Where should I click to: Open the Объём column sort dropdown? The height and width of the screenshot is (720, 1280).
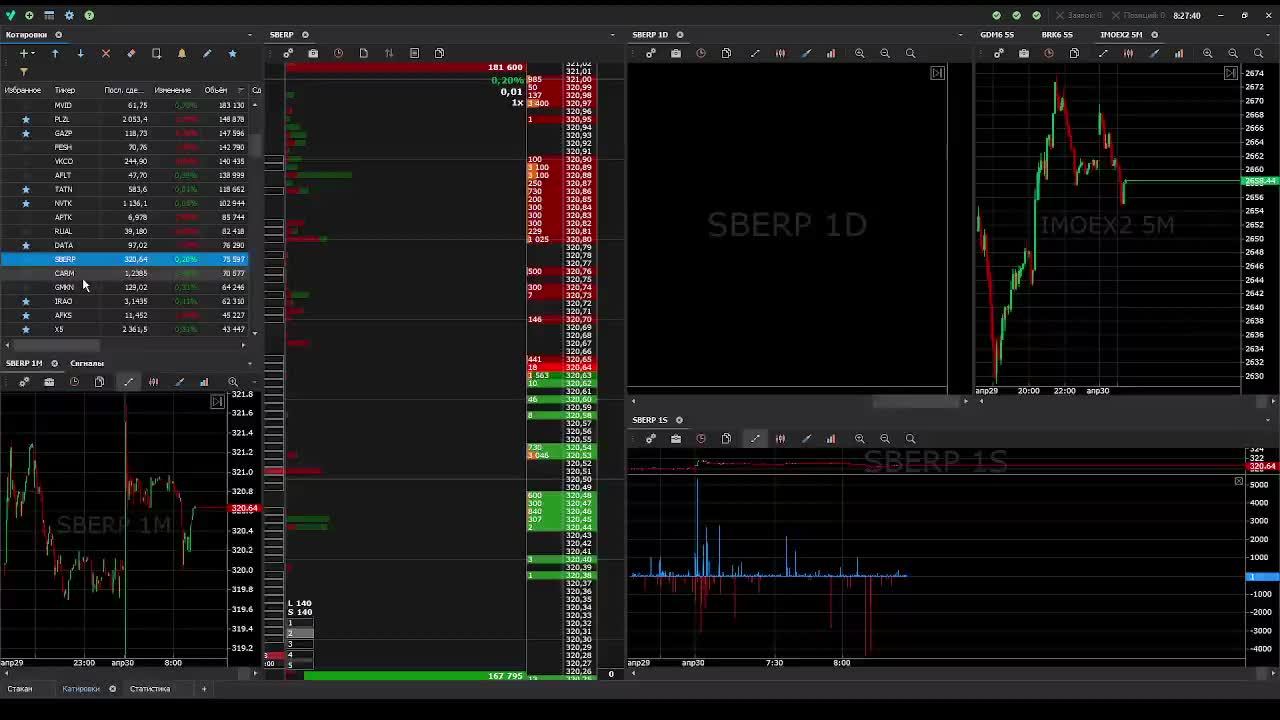tap(240, 90)
